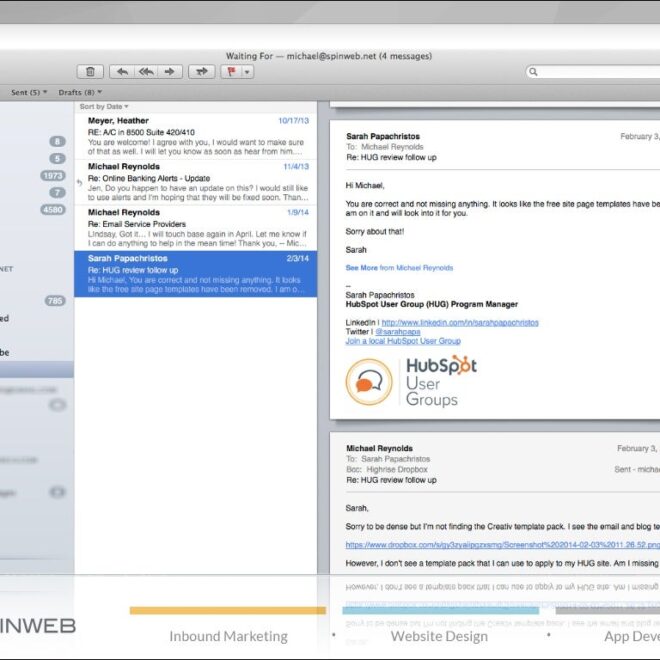Flag the message with the red flag
The image size is (660, 660).
coord(233,72)
